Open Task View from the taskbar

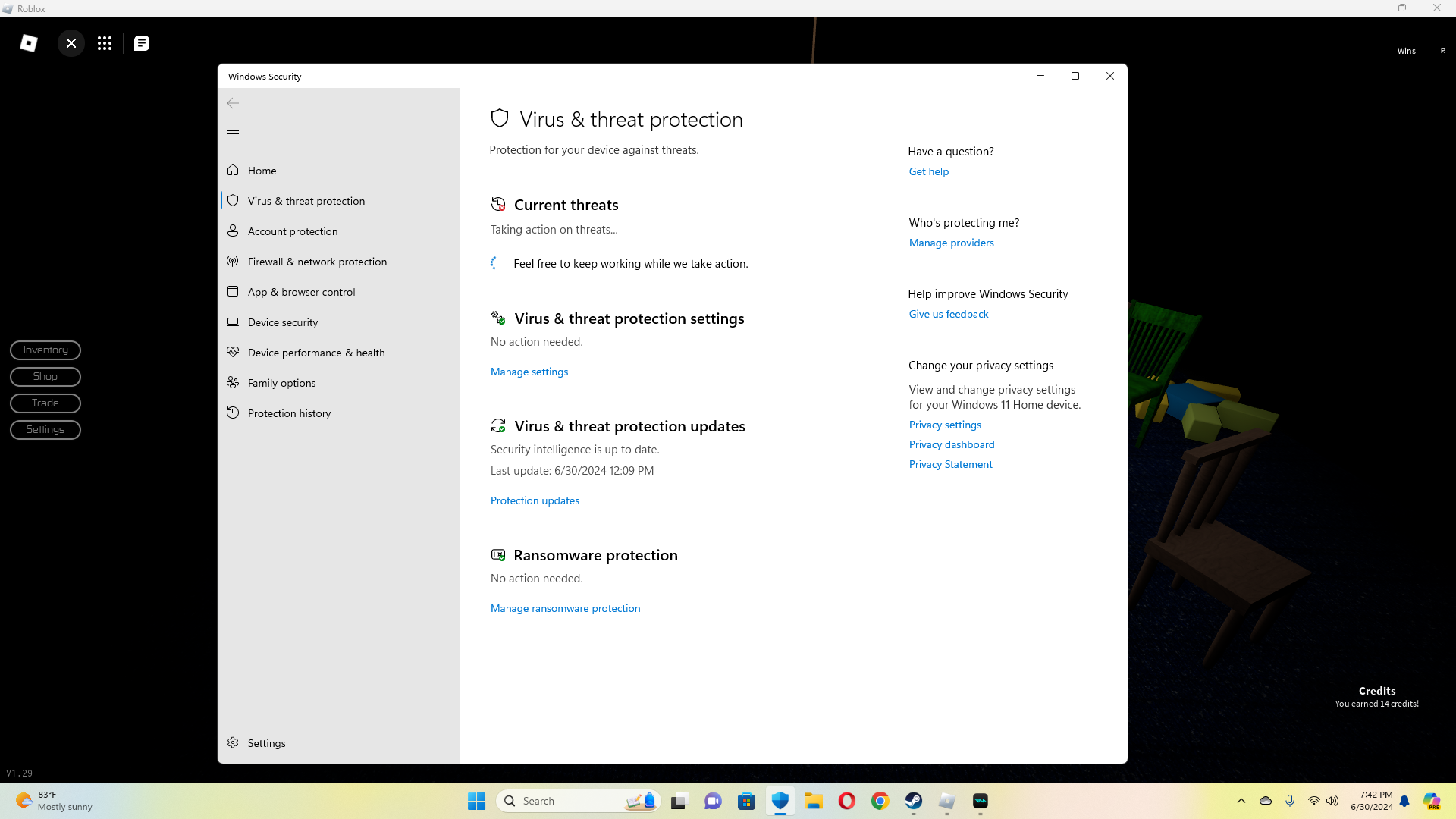679,801
